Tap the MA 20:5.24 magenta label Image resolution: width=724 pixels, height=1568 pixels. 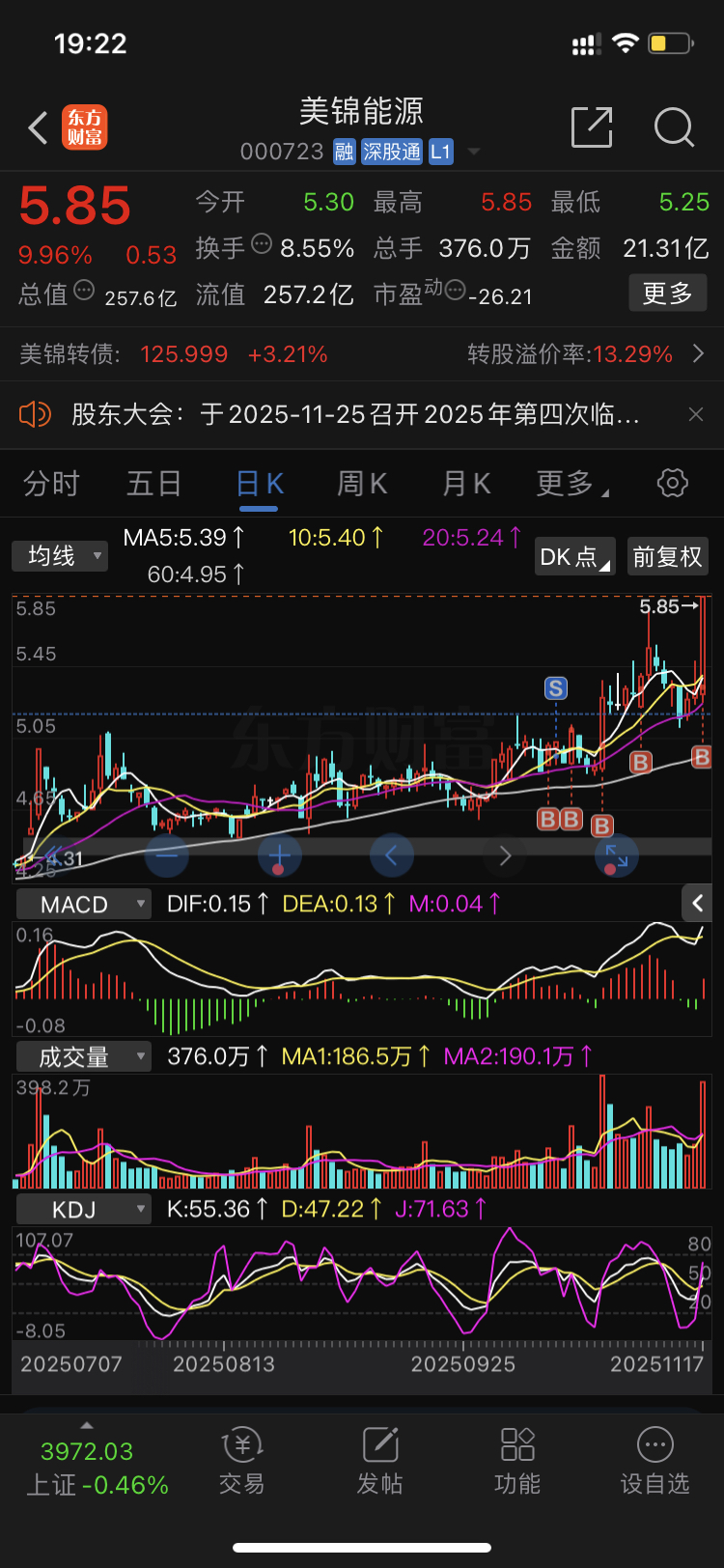(473, 537)
